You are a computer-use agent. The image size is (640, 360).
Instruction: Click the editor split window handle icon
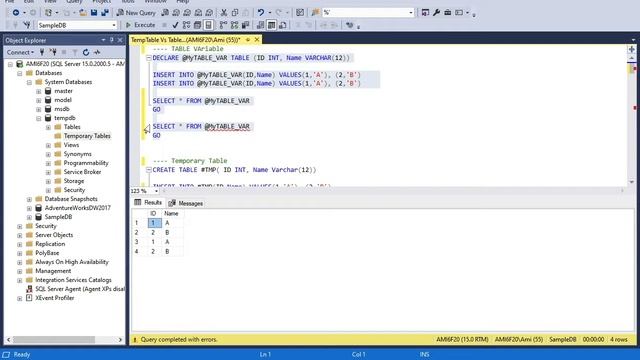631,49
